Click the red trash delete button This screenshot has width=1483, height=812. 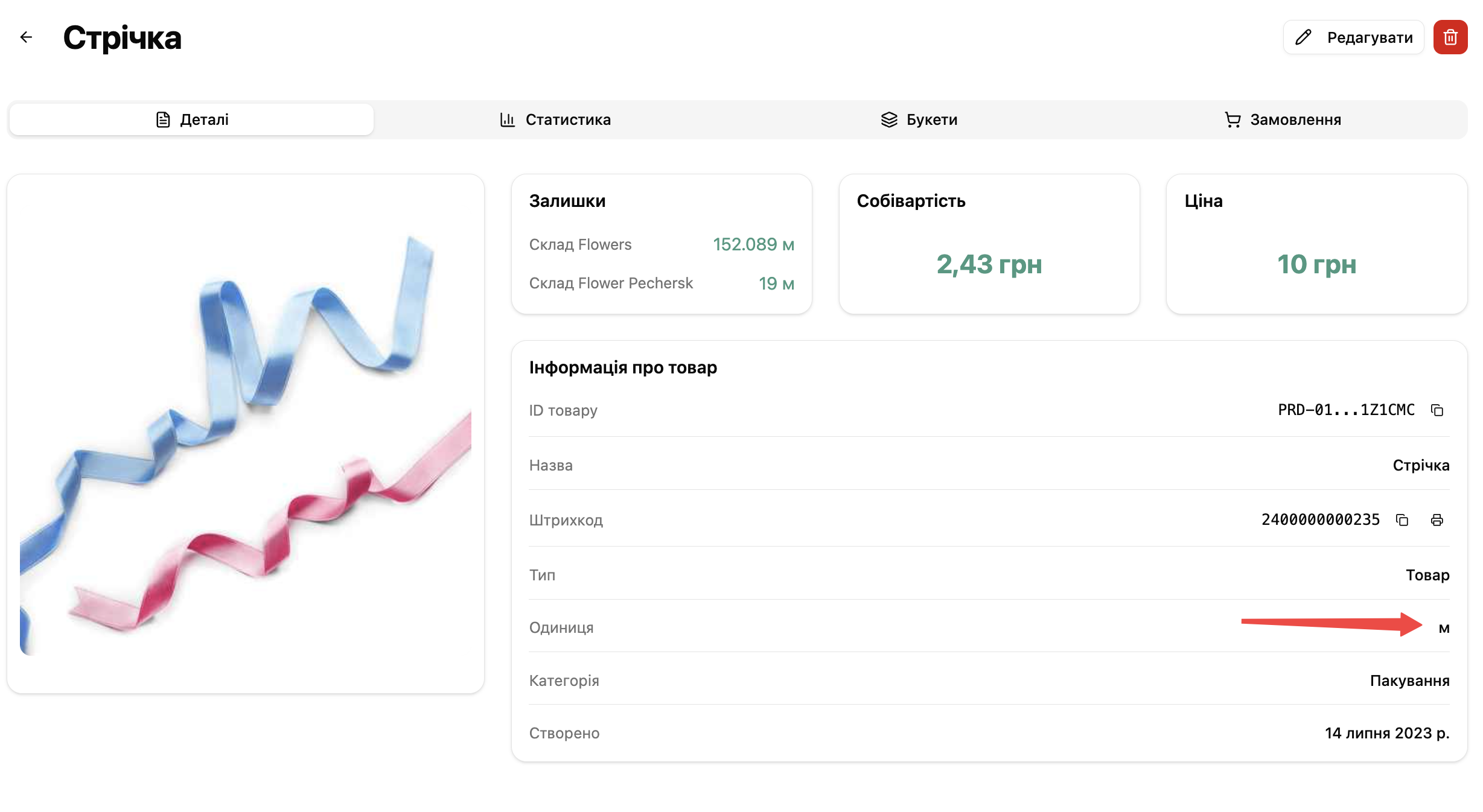[x=1450, y=37]
